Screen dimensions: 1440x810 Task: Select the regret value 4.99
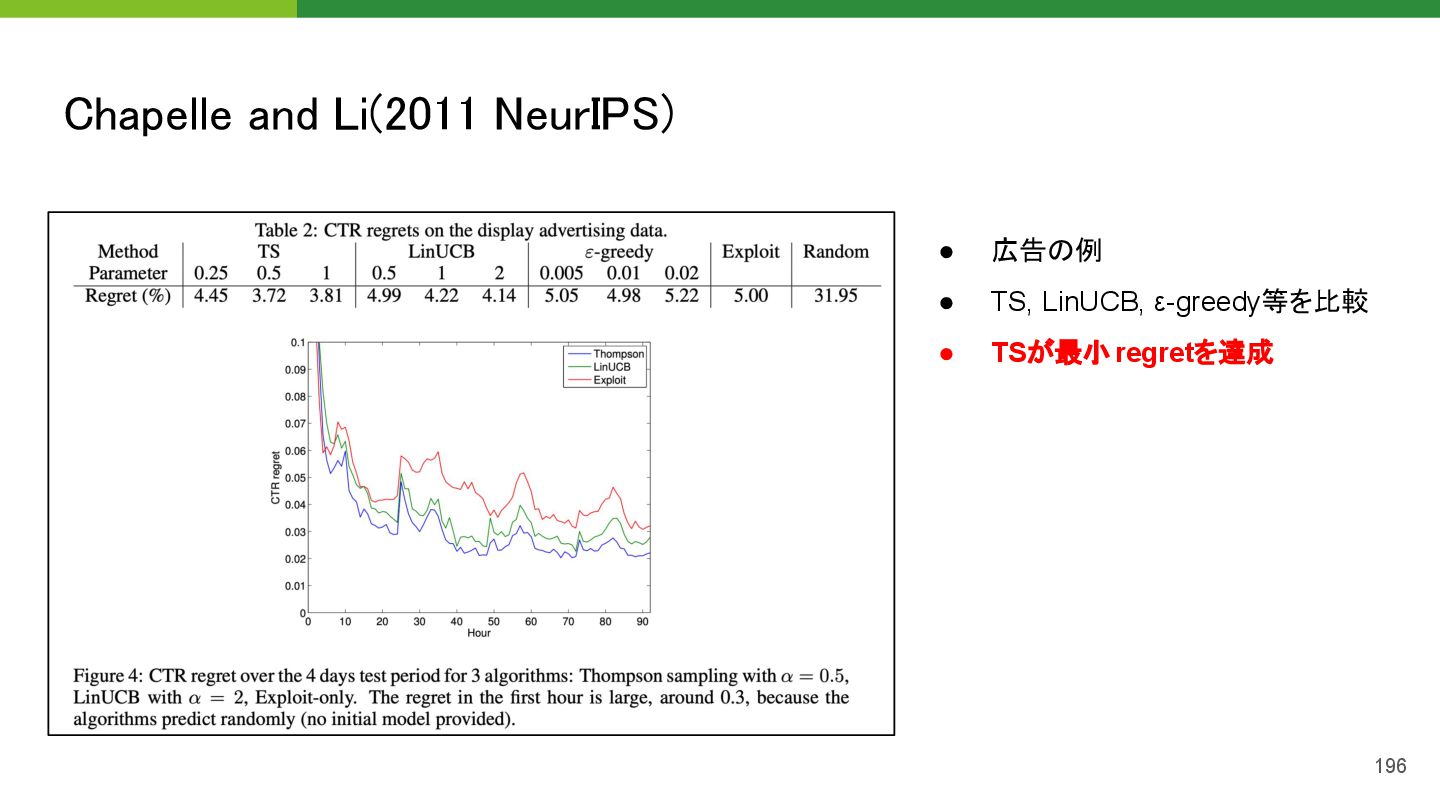click(x=384, y=296)
